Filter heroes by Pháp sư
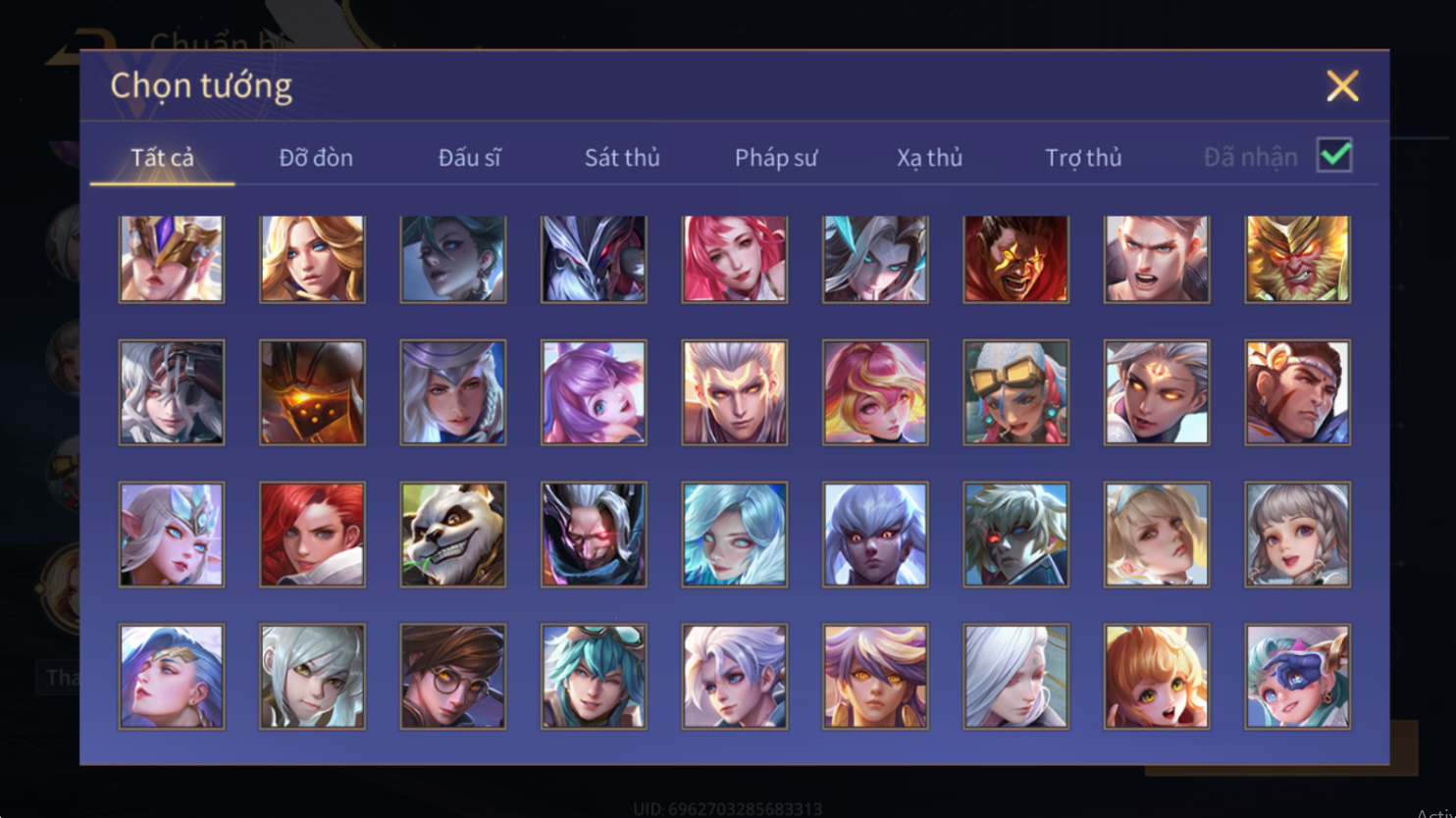1456x818 pixels. pos(776,158)
